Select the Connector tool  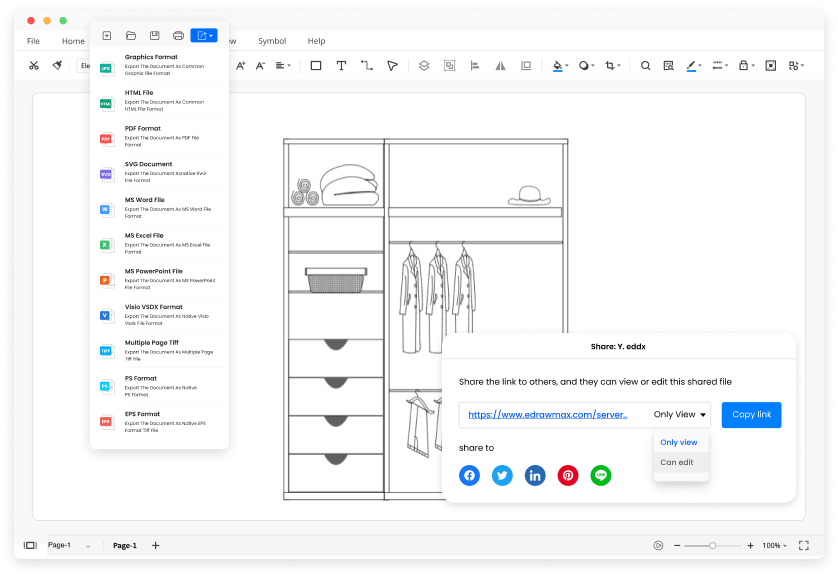pos(369,65)
